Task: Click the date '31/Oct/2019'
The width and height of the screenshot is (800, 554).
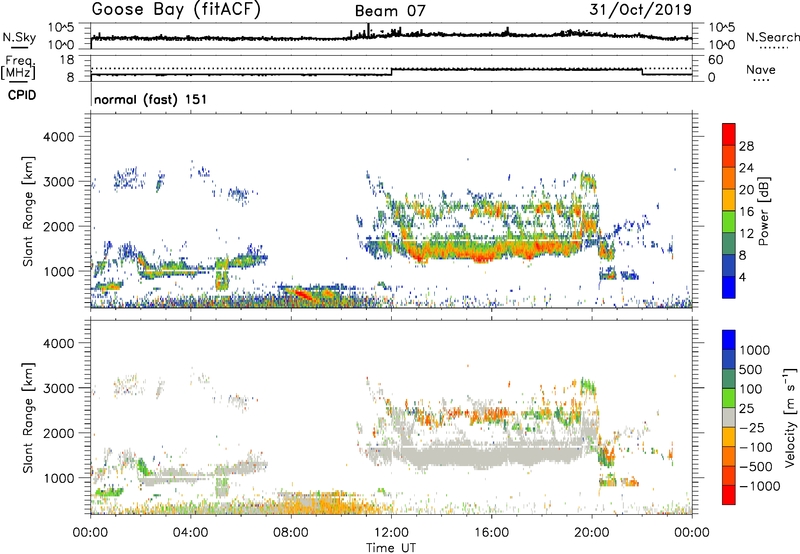Action: [x=640, y=9]
